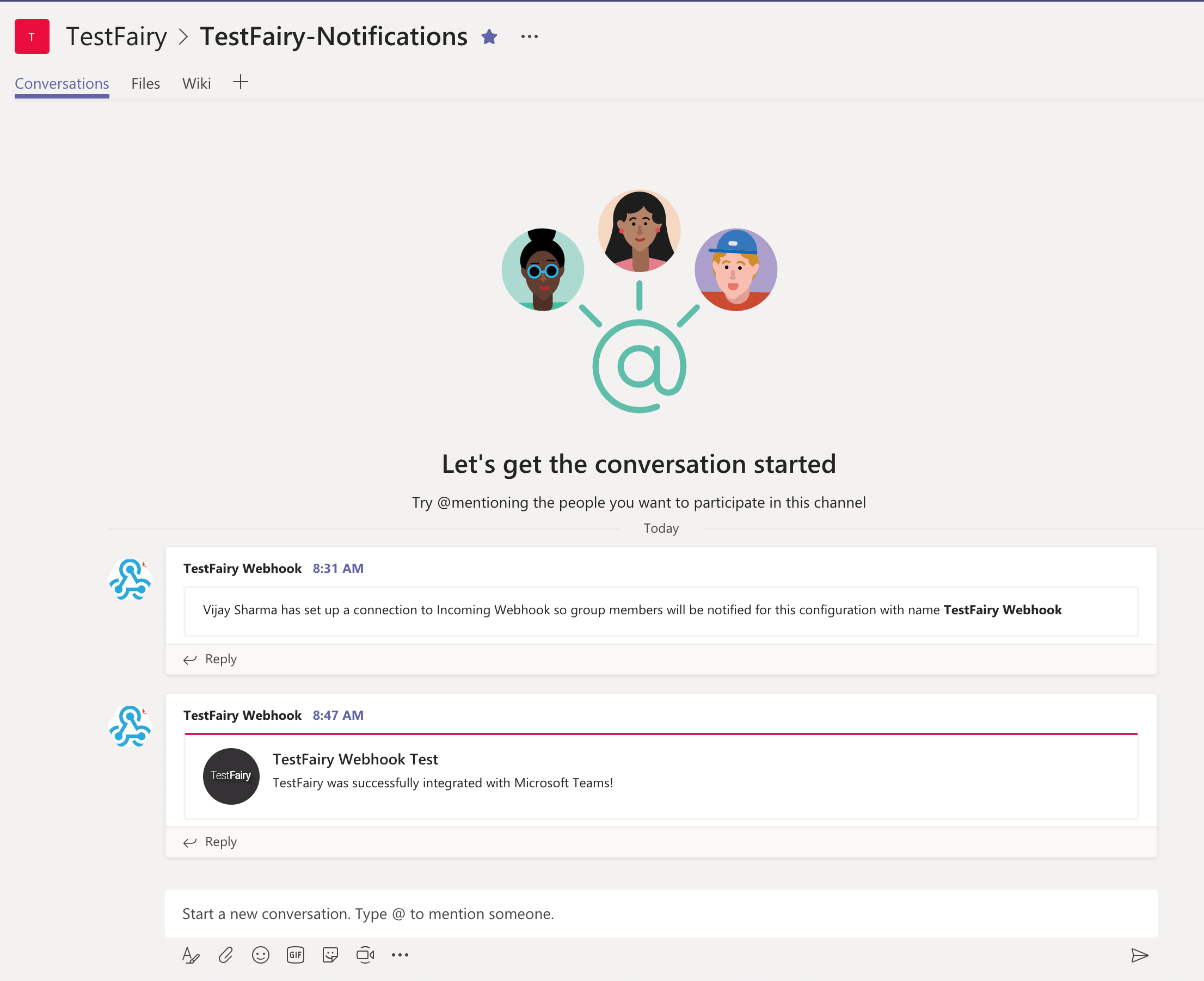Viewport: 1204px width, 981px height.
Task: Start a Meet Now video call
Action: click(x=365, y=955)
